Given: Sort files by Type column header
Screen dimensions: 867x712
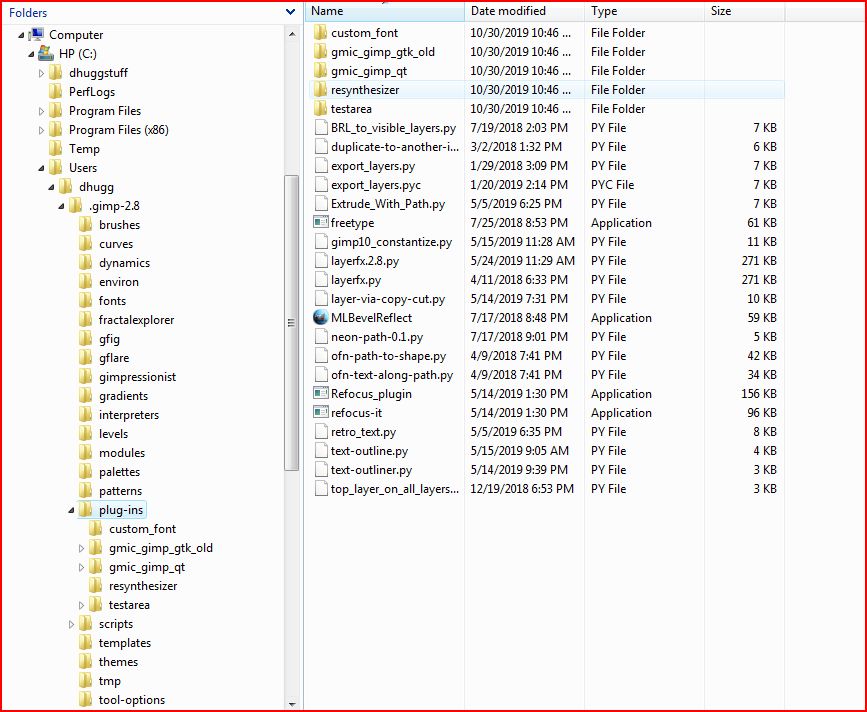Looking at the screenshot, I should tap(644, 11).
